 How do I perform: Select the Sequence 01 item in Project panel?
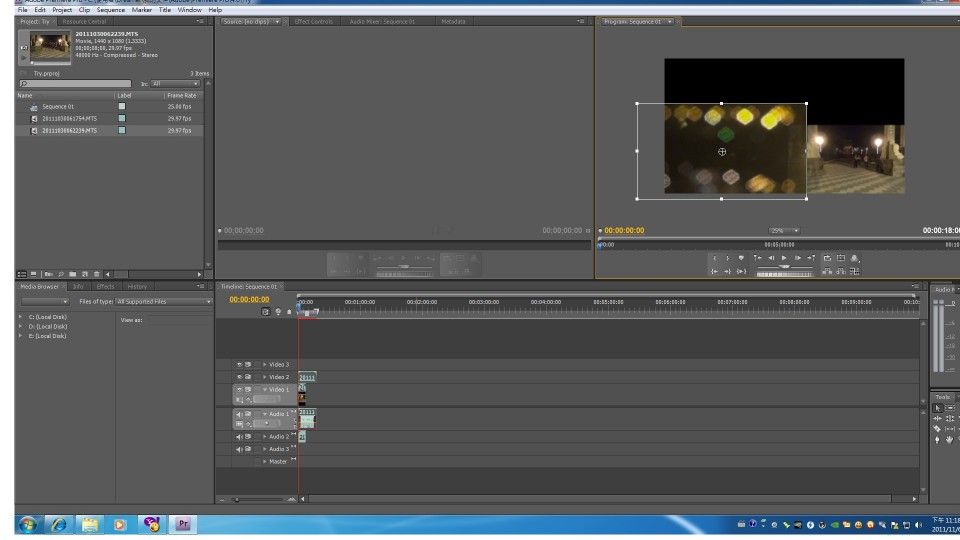tap(58, 106)
